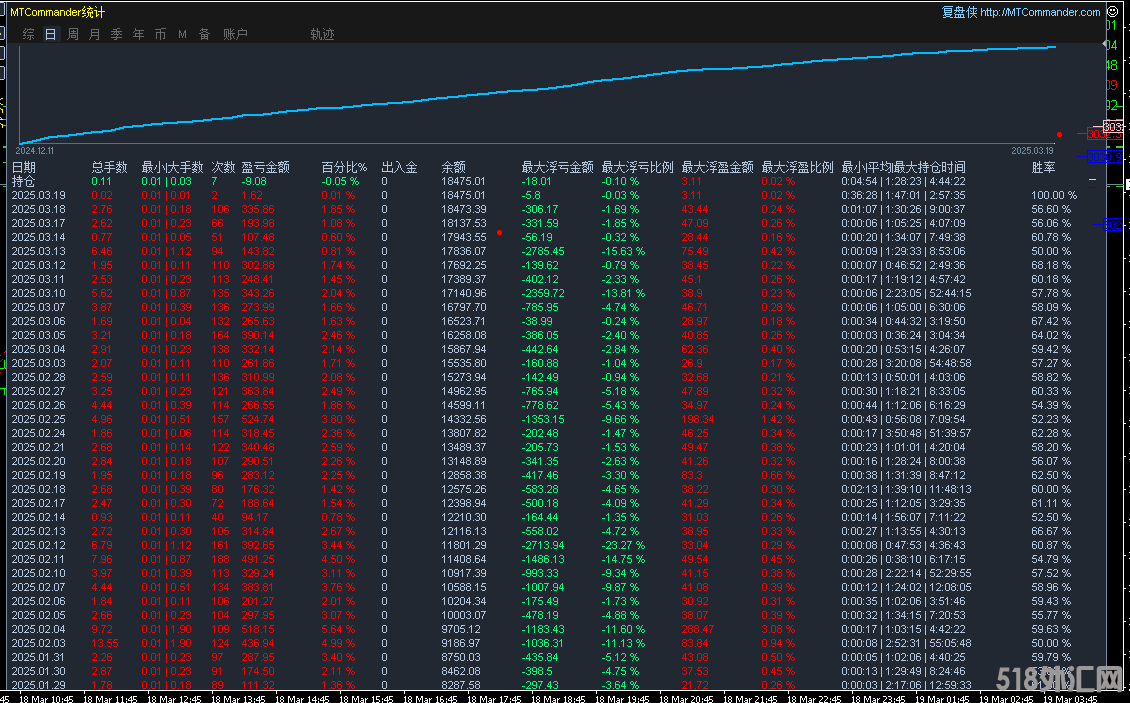The width and height of the screenshot is (1130, 703).
Task: Click the 余额 column header
Action: (x=453, y=167)
